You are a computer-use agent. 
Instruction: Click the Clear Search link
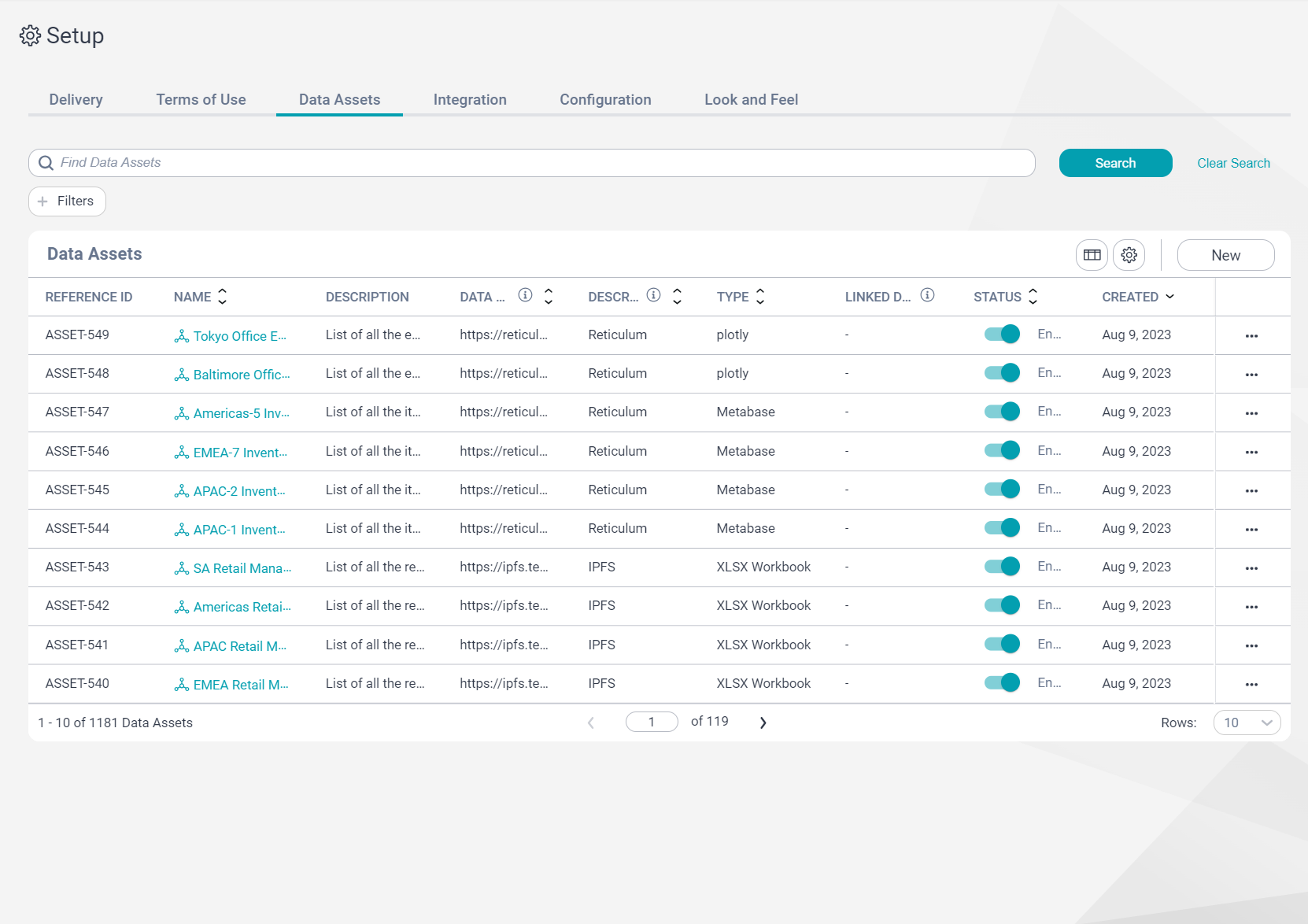[1233, 163]
